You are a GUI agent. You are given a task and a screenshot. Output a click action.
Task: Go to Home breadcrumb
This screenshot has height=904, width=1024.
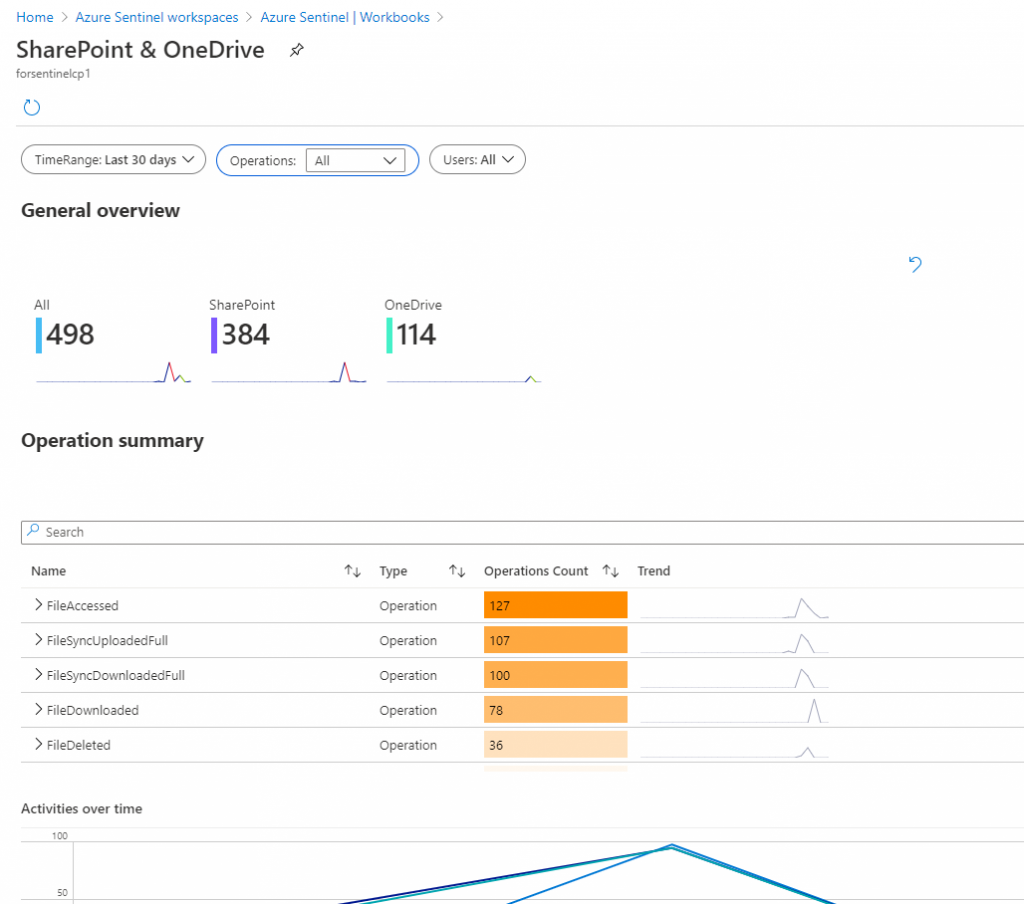coord(35,17)
